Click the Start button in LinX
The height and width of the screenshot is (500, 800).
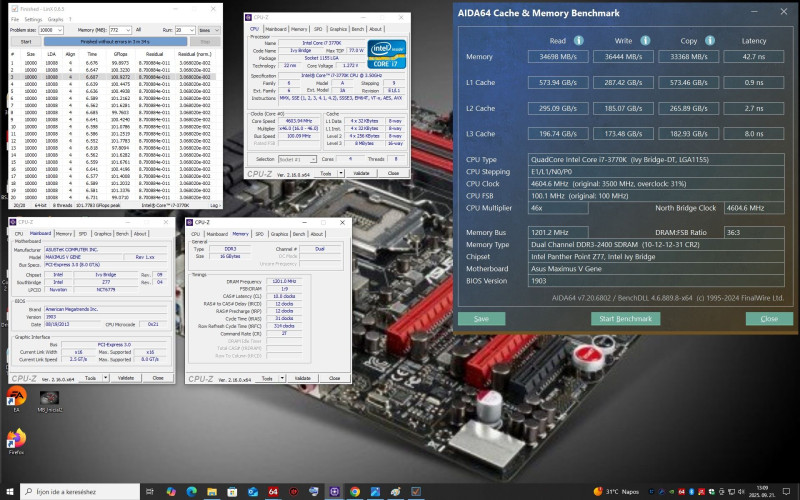click(x=26, y=42)
